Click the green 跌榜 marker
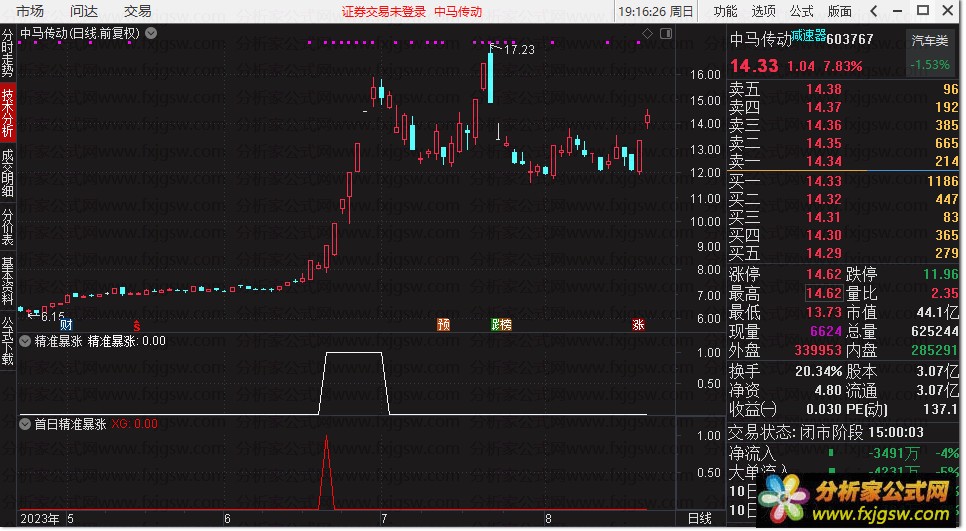The width and height of the screenshot is (966, 531). click(501, 325)
